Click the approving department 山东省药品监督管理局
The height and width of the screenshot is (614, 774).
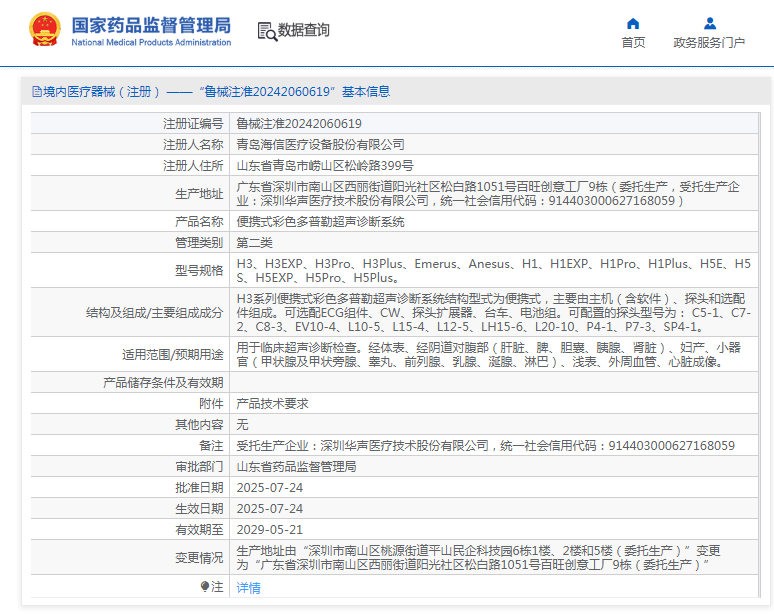(x=296, y=466)
